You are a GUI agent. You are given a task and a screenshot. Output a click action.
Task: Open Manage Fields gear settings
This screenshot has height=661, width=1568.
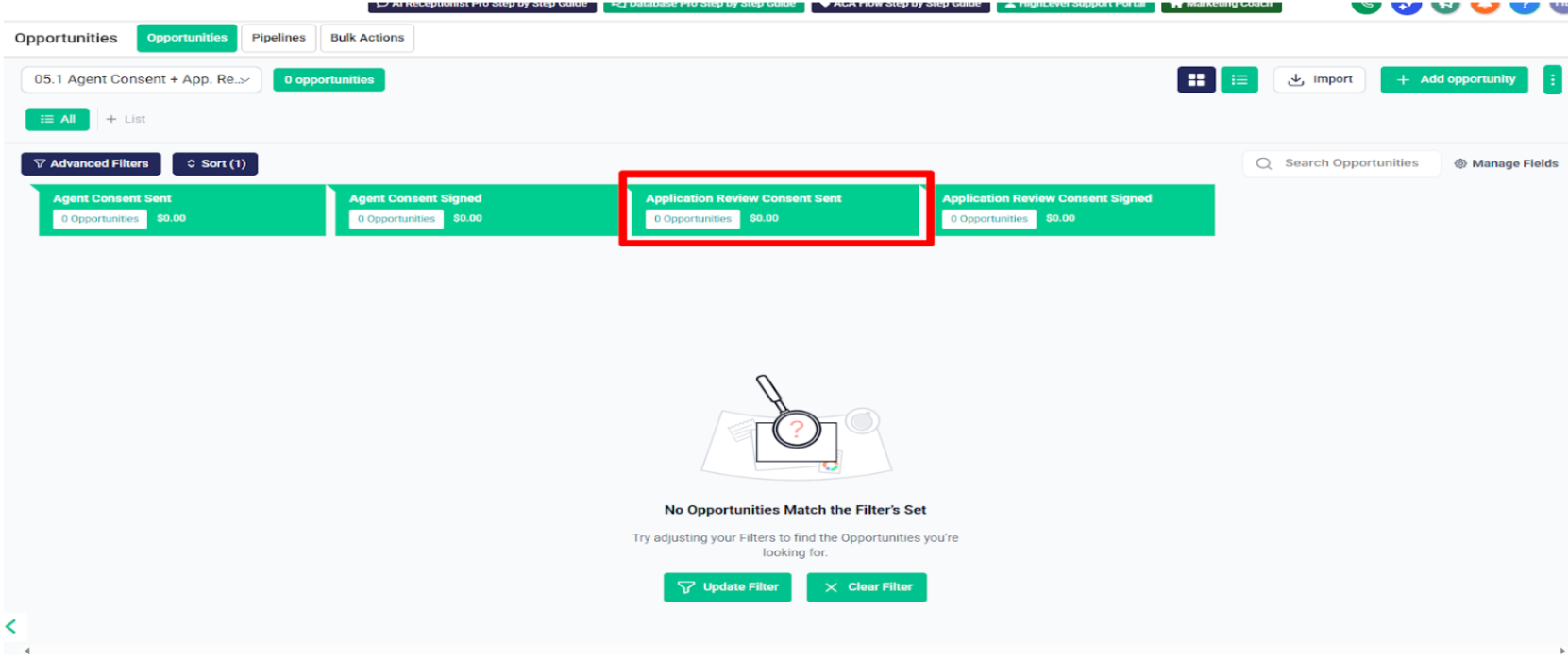(1506, 163)
